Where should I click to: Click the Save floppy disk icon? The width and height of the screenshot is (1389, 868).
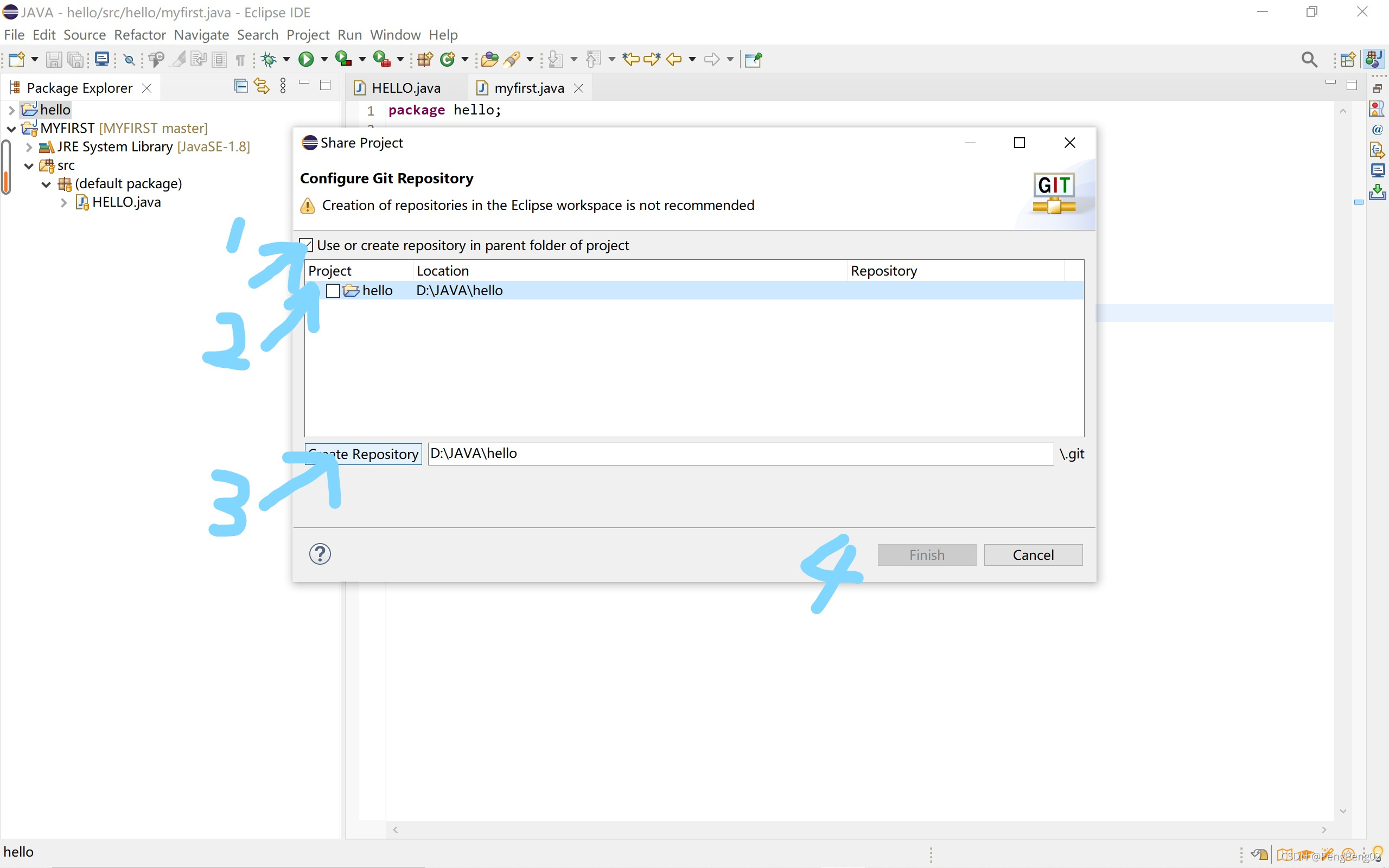(53, 59)
